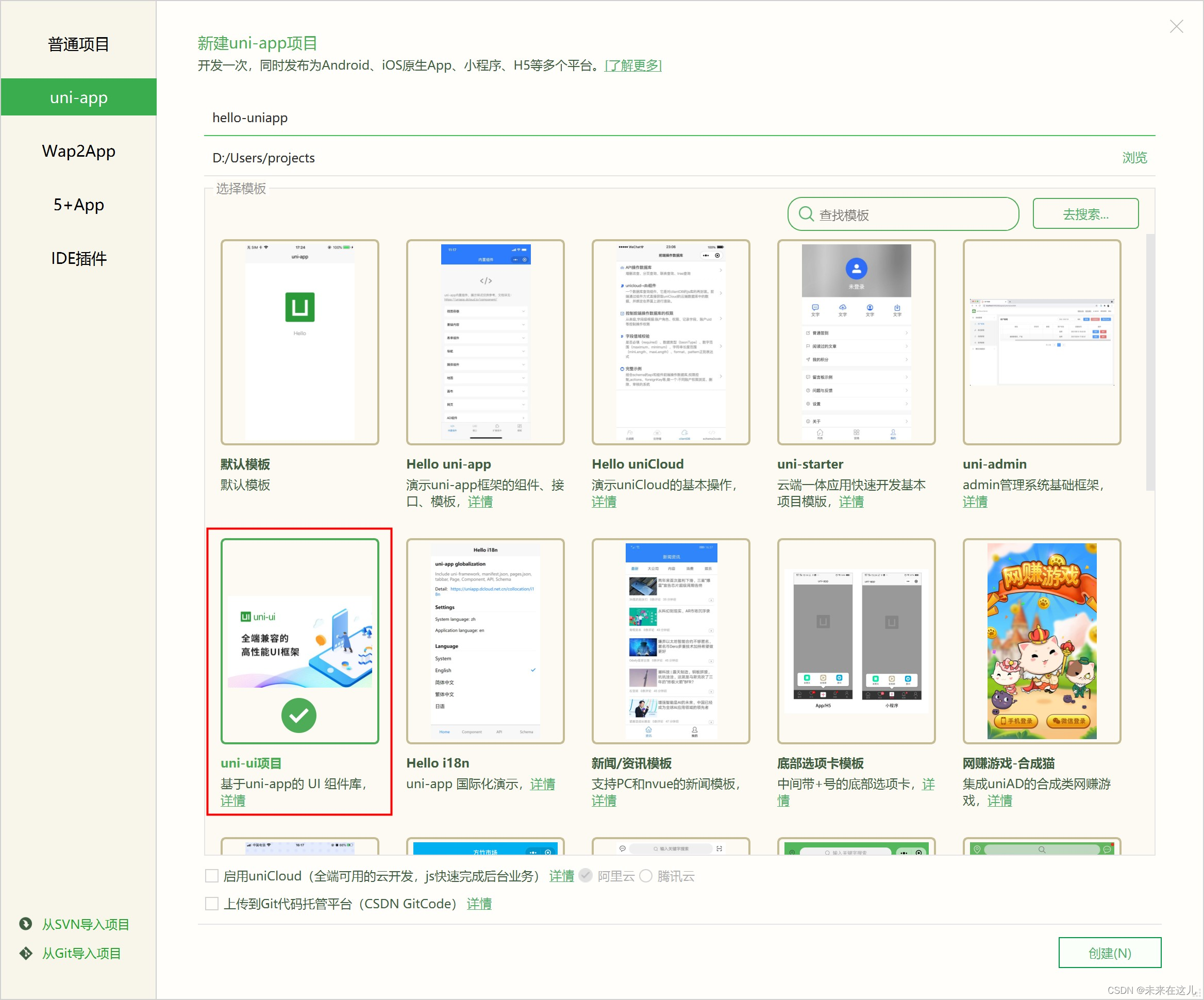This screenshot has width=1204, height=1000.
Task: Click the 默认模板 title text
Action: coord(245,464)
